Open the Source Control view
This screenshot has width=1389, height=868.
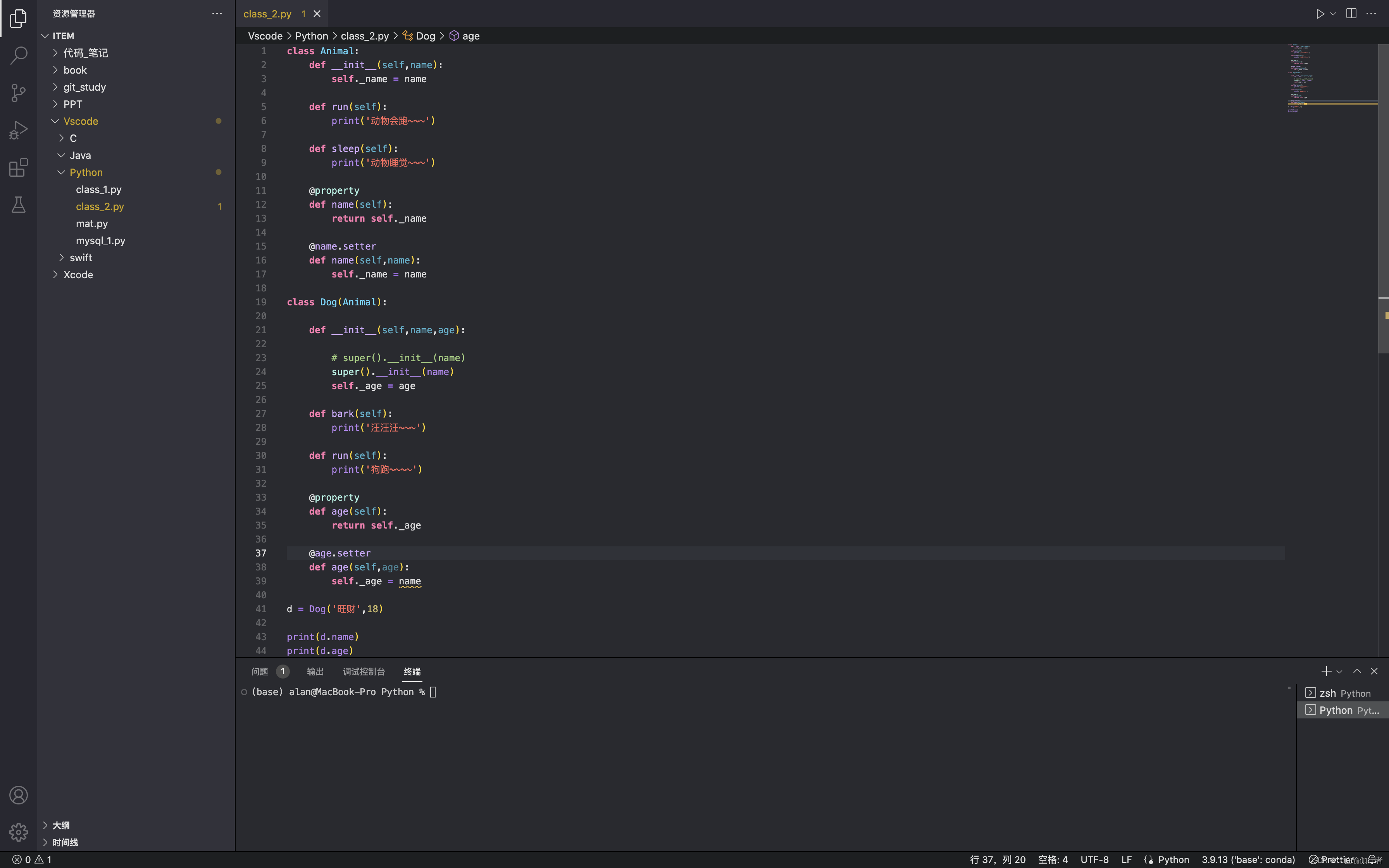point(18,93)
